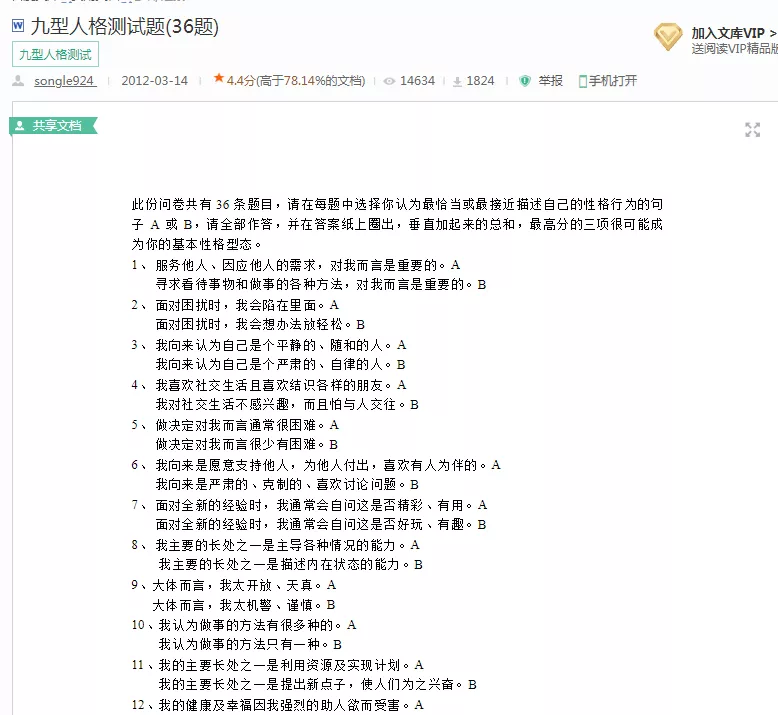Click line 做事的方法只有一种
778x715 pixels.
pyautogui.click(x=250, y=645)
